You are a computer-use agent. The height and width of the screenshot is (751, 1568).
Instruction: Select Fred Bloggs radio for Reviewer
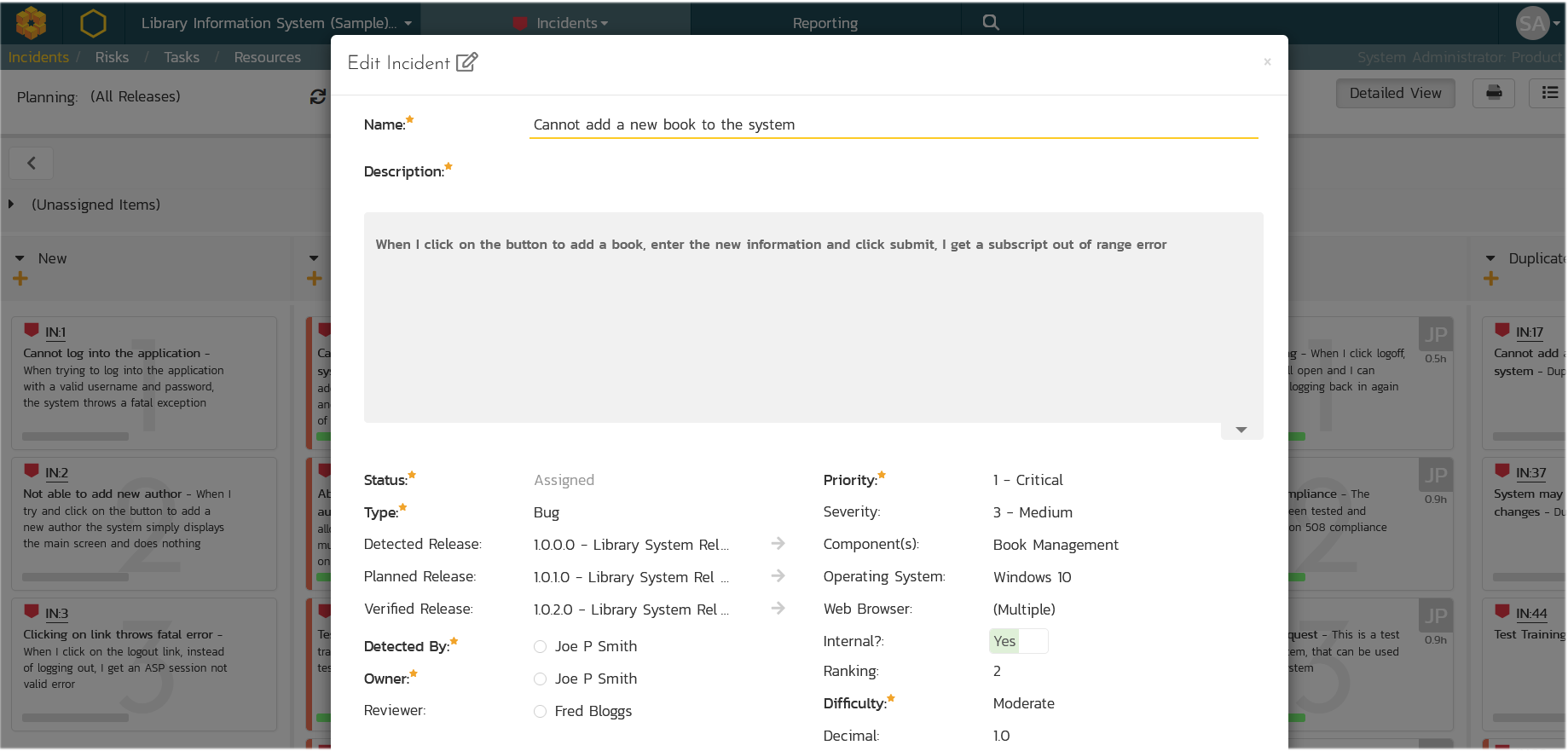click(540, 712)
